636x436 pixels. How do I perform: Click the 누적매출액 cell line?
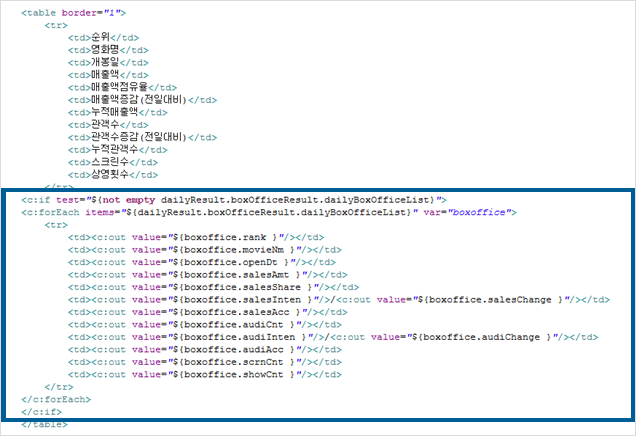(118, 113)
